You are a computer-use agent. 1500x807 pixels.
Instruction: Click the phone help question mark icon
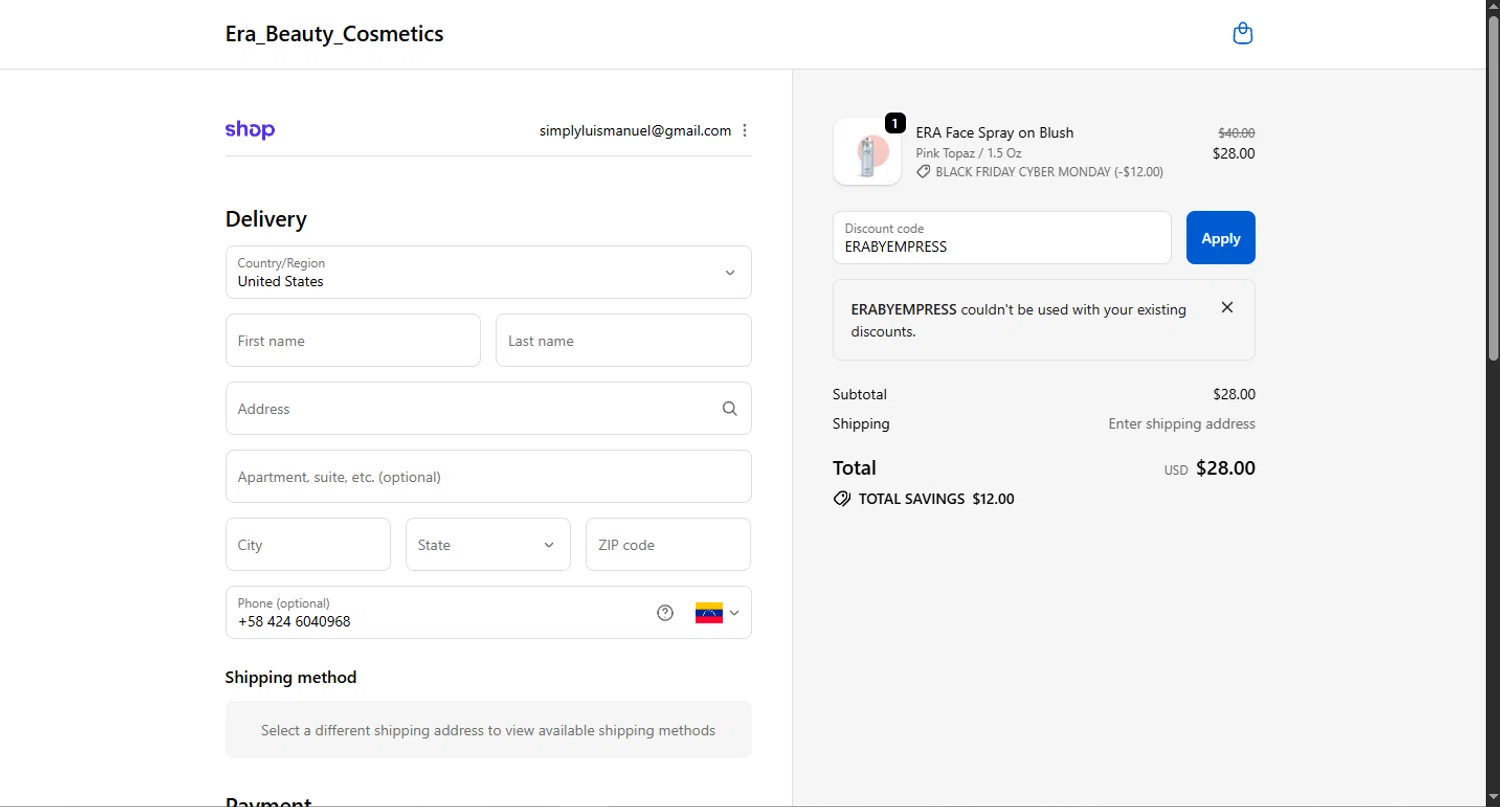point(665,613)
